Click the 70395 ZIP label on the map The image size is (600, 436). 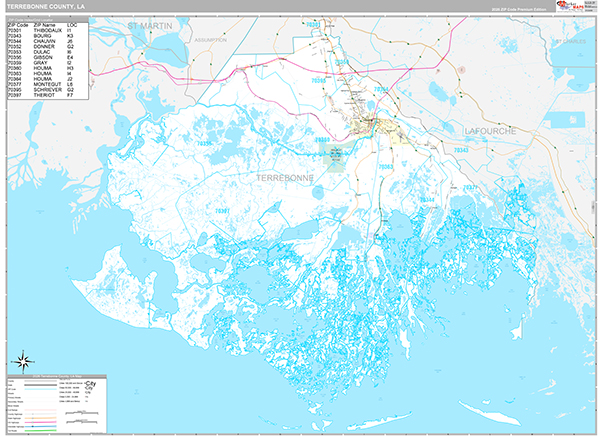click(318, 80)
